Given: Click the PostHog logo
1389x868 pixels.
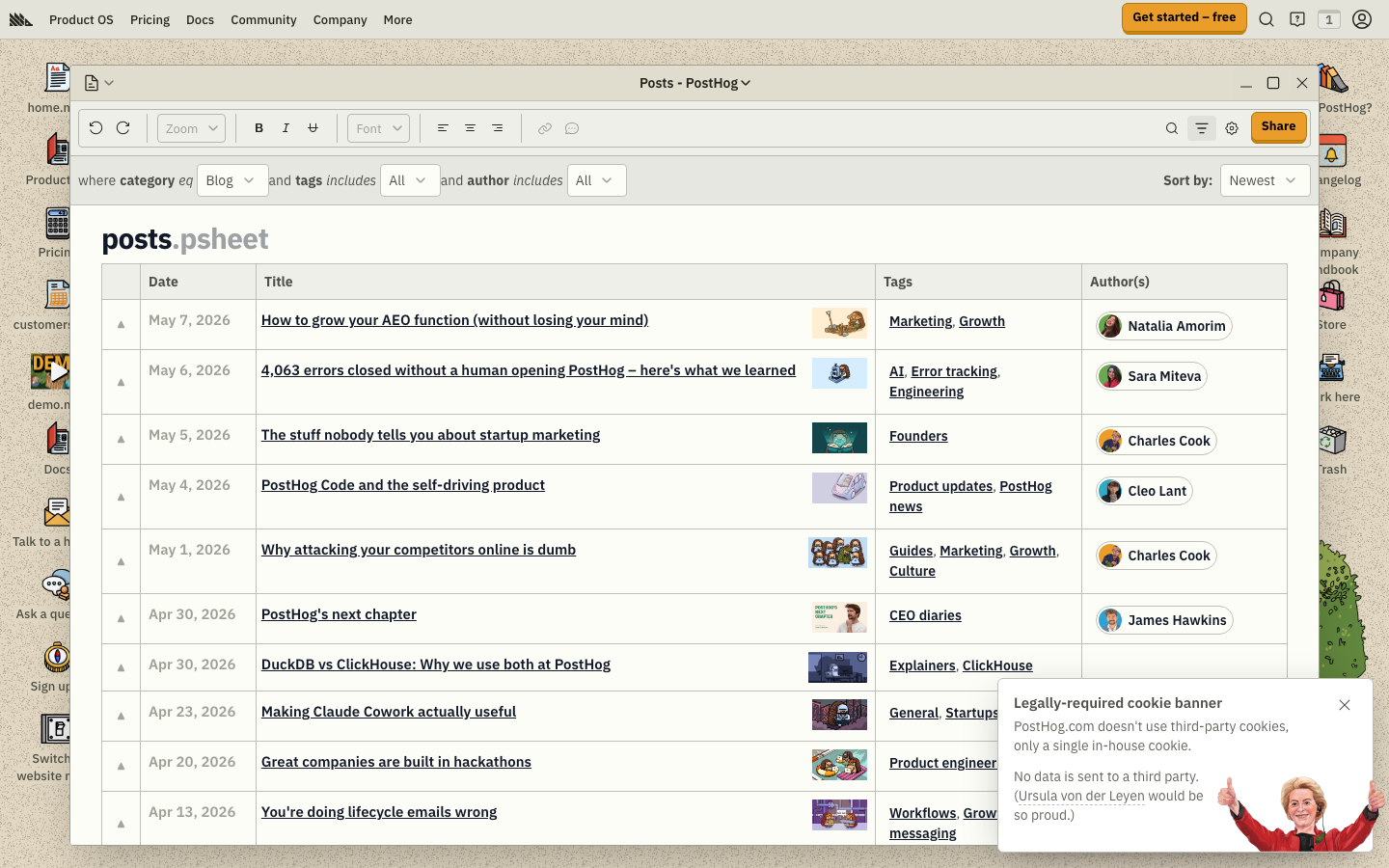Looking at the screenshot, I should (x=21, y=19).
